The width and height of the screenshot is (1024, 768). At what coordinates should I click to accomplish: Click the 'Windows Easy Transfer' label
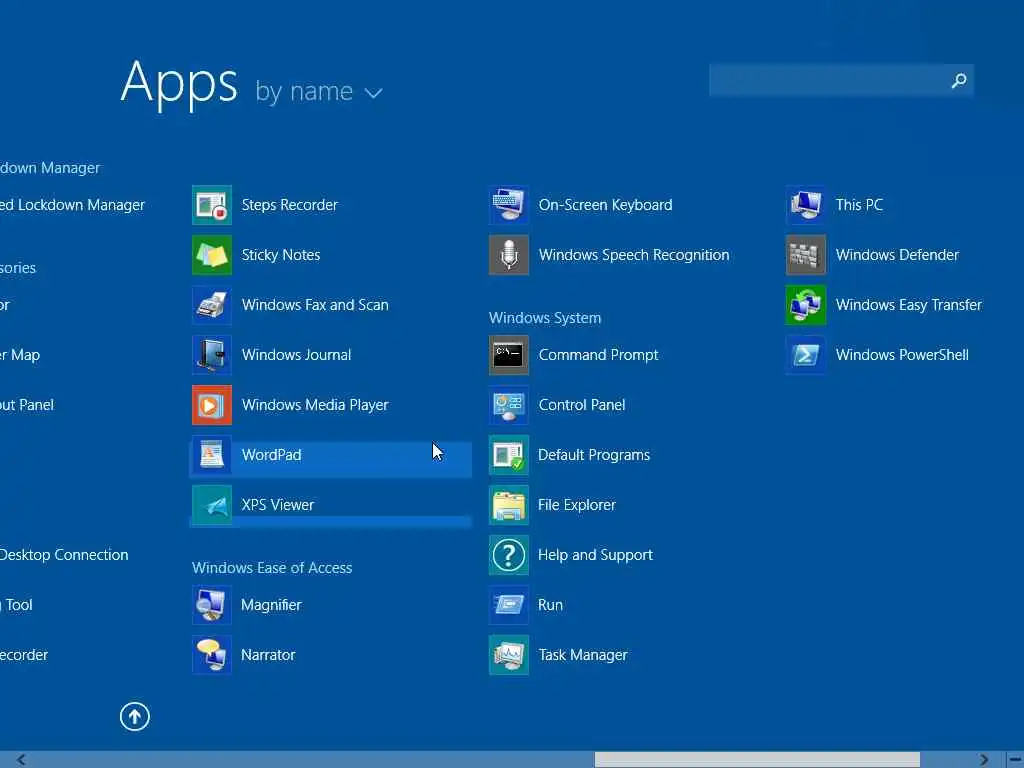coord(908,305)
